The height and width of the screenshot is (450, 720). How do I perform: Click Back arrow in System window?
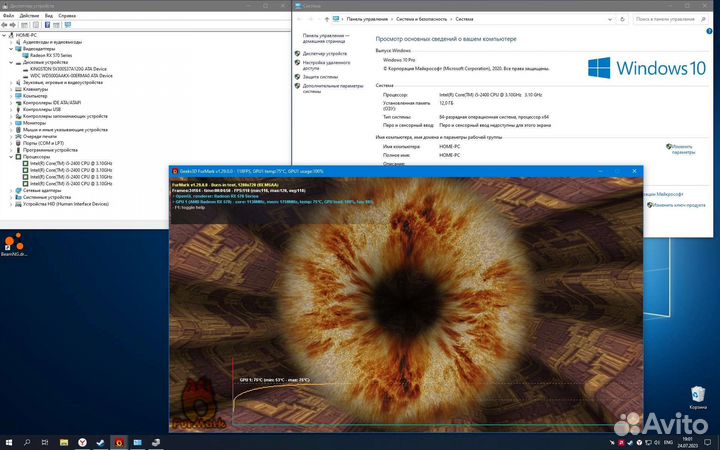(299, 19)
